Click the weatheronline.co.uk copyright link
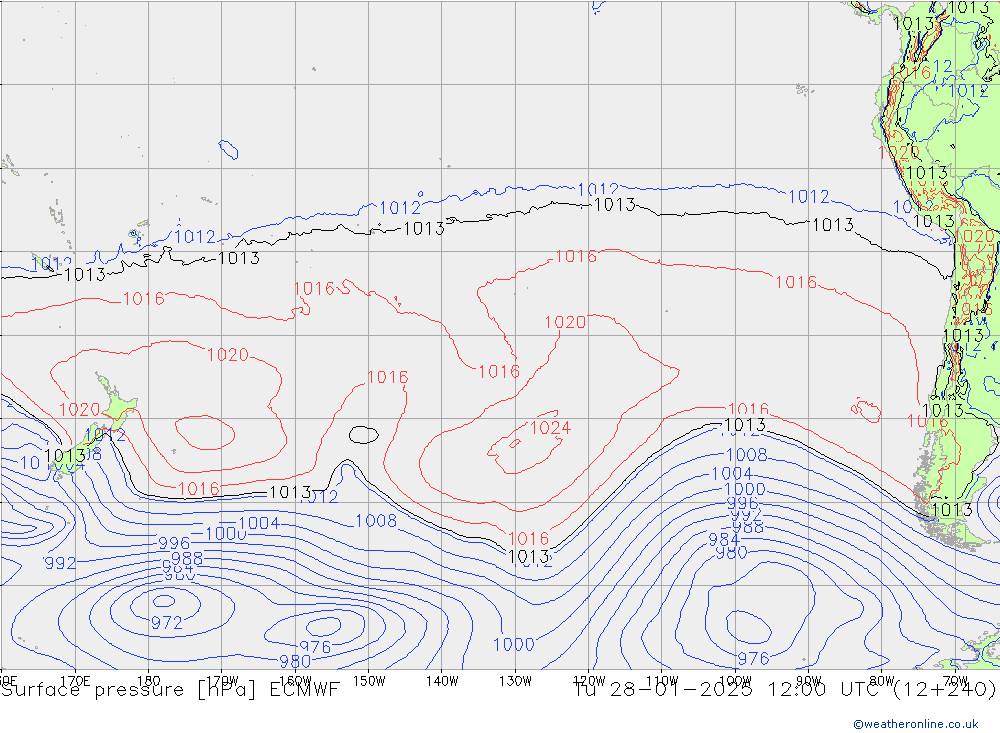1000x733 pixels. [915, 723]
